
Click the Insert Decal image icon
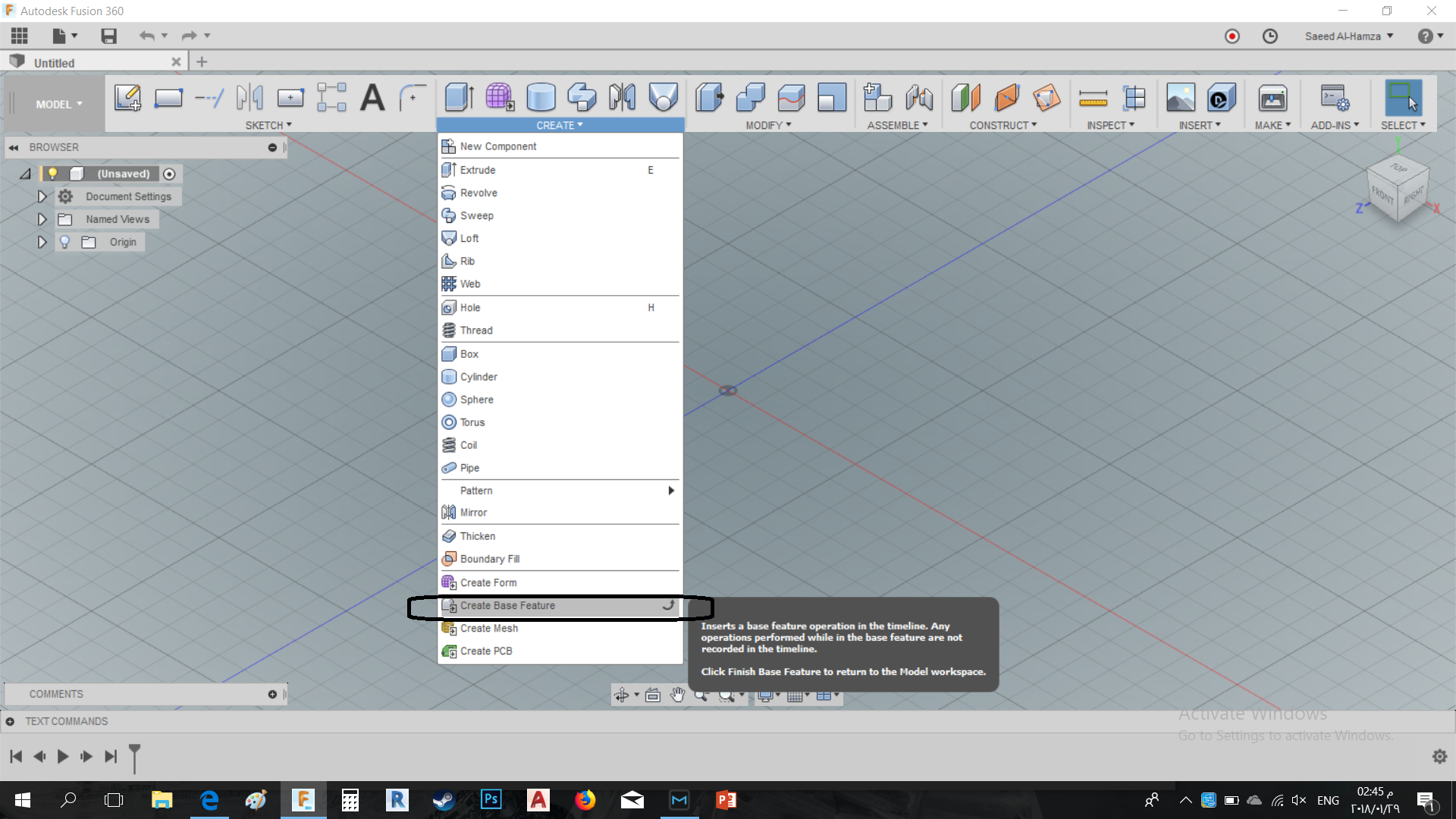pyautogui.click(x=1180, y=98)
